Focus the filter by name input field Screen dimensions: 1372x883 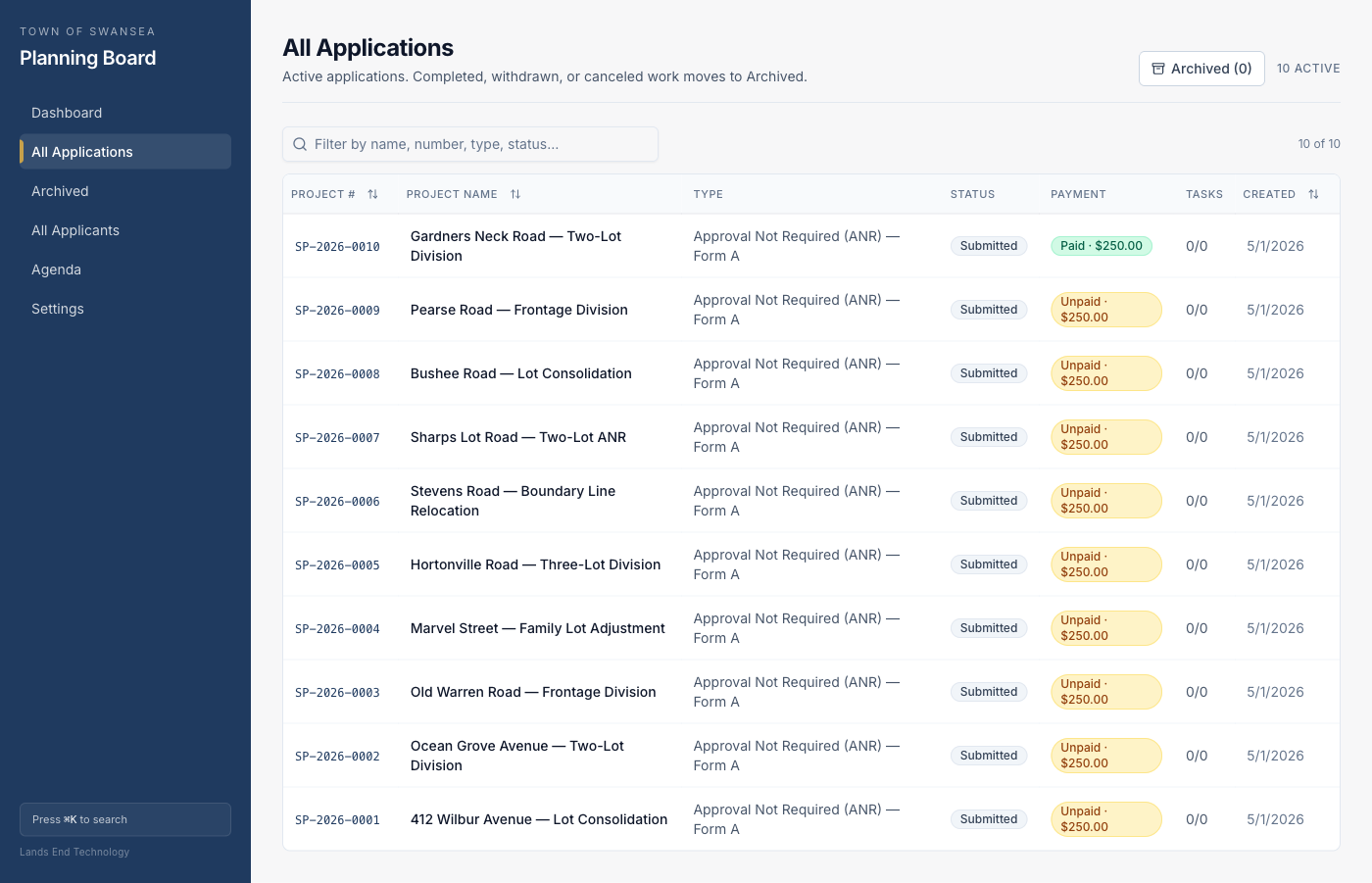[x=470, y=144]
